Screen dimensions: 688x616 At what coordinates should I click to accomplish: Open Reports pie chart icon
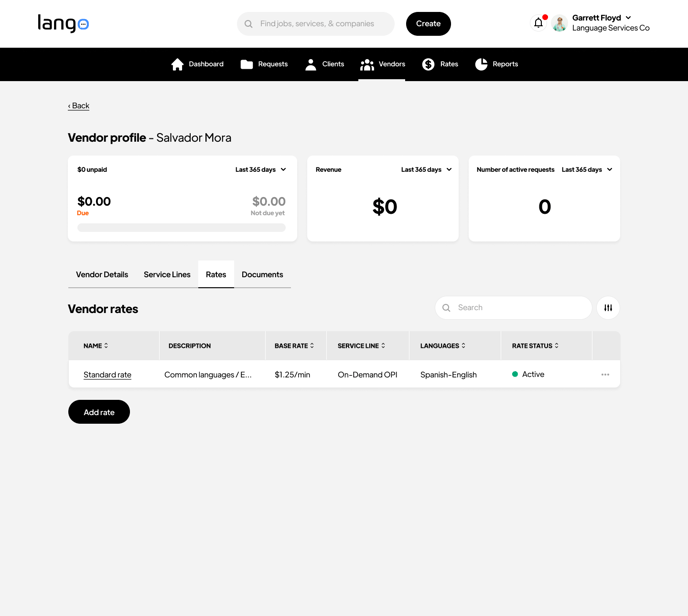coord(481,64)
